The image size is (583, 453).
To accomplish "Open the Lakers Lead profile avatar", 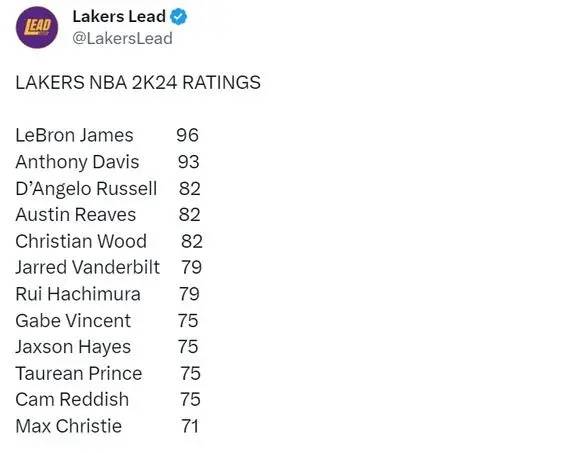I will tap(37, 28).
